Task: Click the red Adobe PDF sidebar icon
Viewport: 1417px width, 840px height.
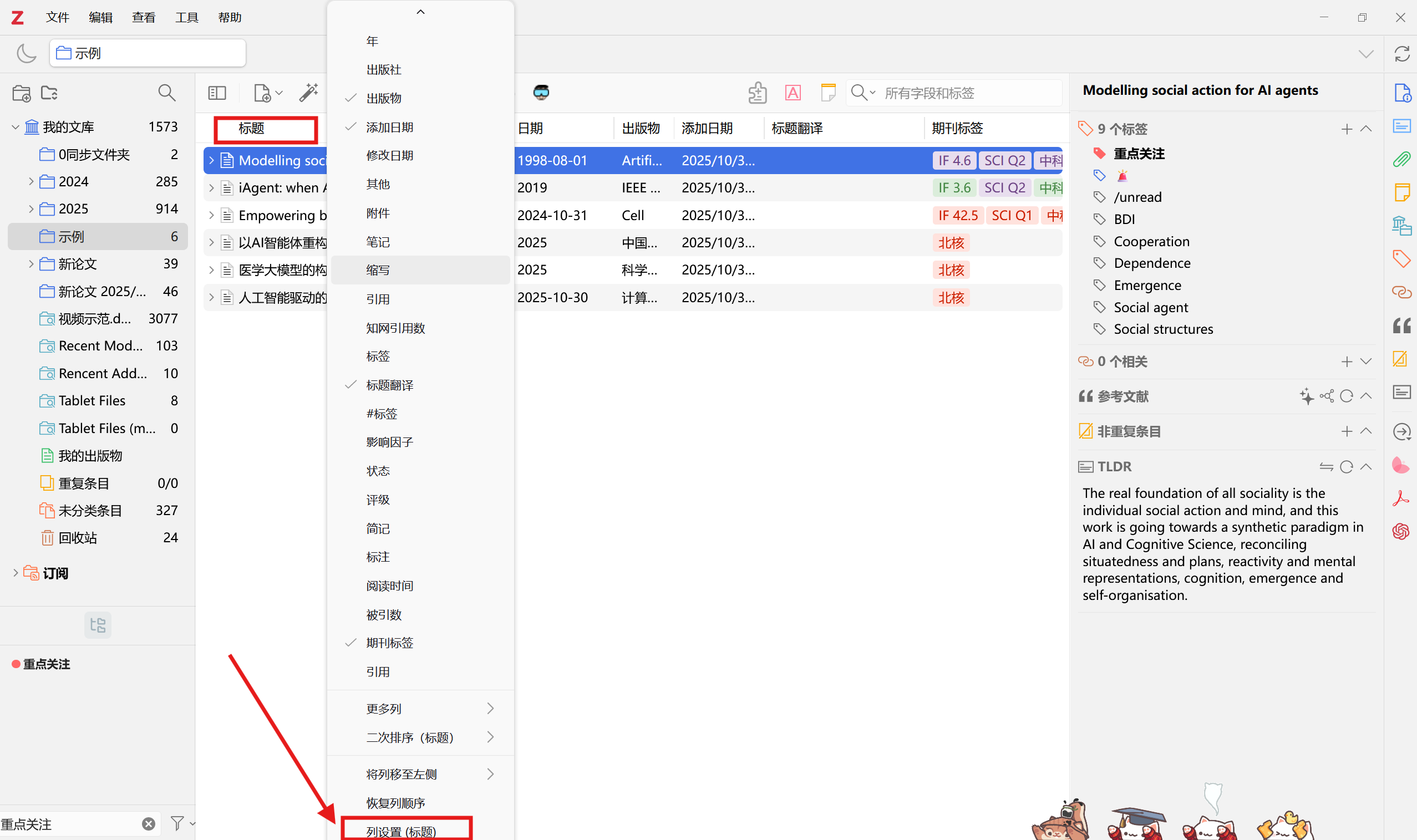Action: tap(1401, 498)
